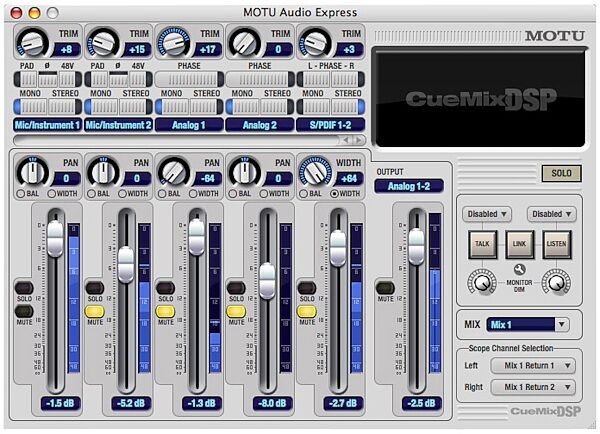Click the TALK button
The image size is (600, 434).
pyautogui.click(x=483, y=244)
